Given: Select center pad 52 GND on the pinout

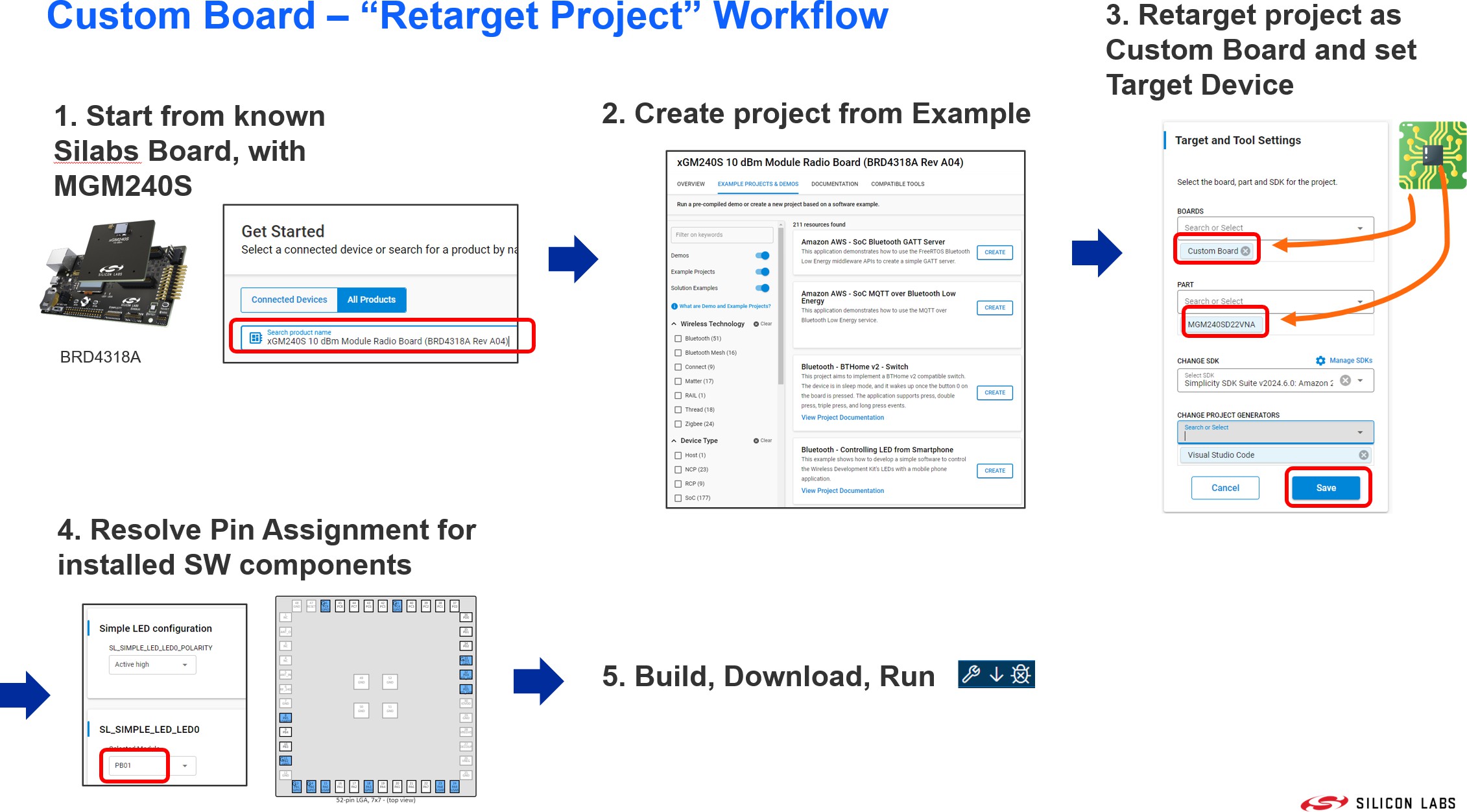Looking at the screenshot, I should [x=390, y=682].
